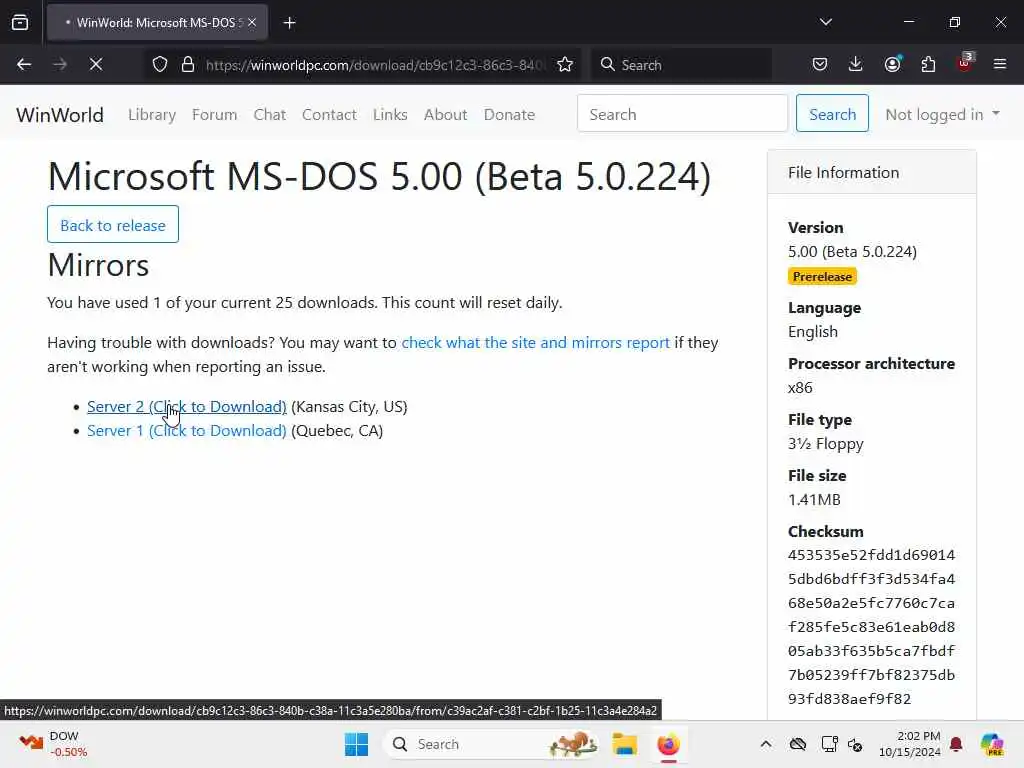1024x768 pixels.
Task: Open the Contact nav item
Action: click(x=329, y=115)
